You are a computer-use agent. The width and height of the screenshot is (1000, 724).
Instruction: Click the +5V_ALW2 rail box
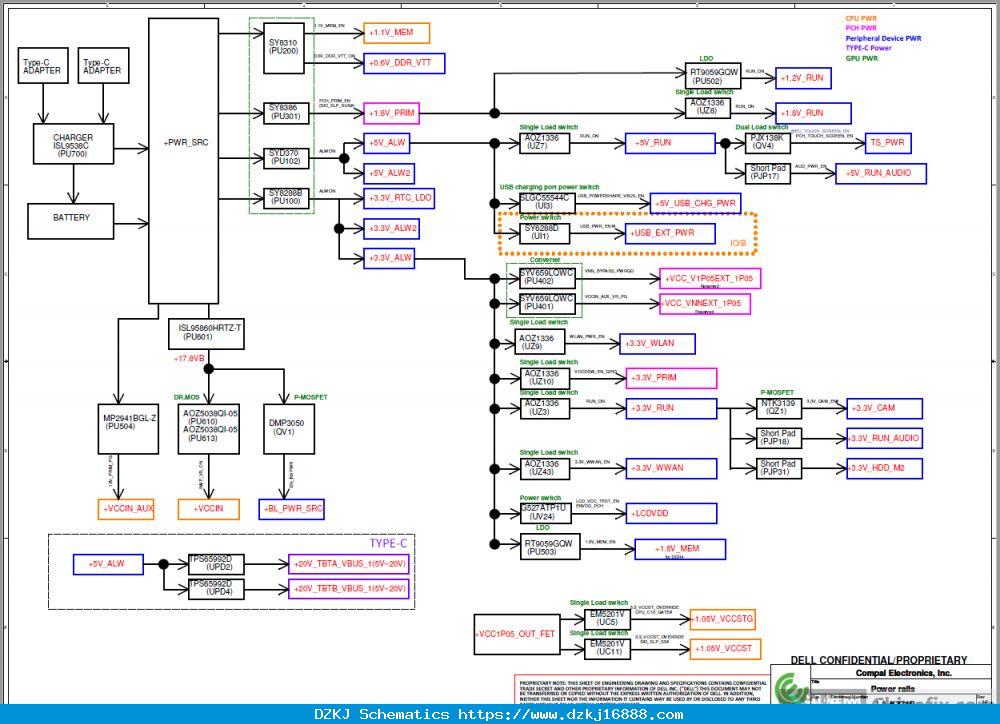click(x=388, y=173)
